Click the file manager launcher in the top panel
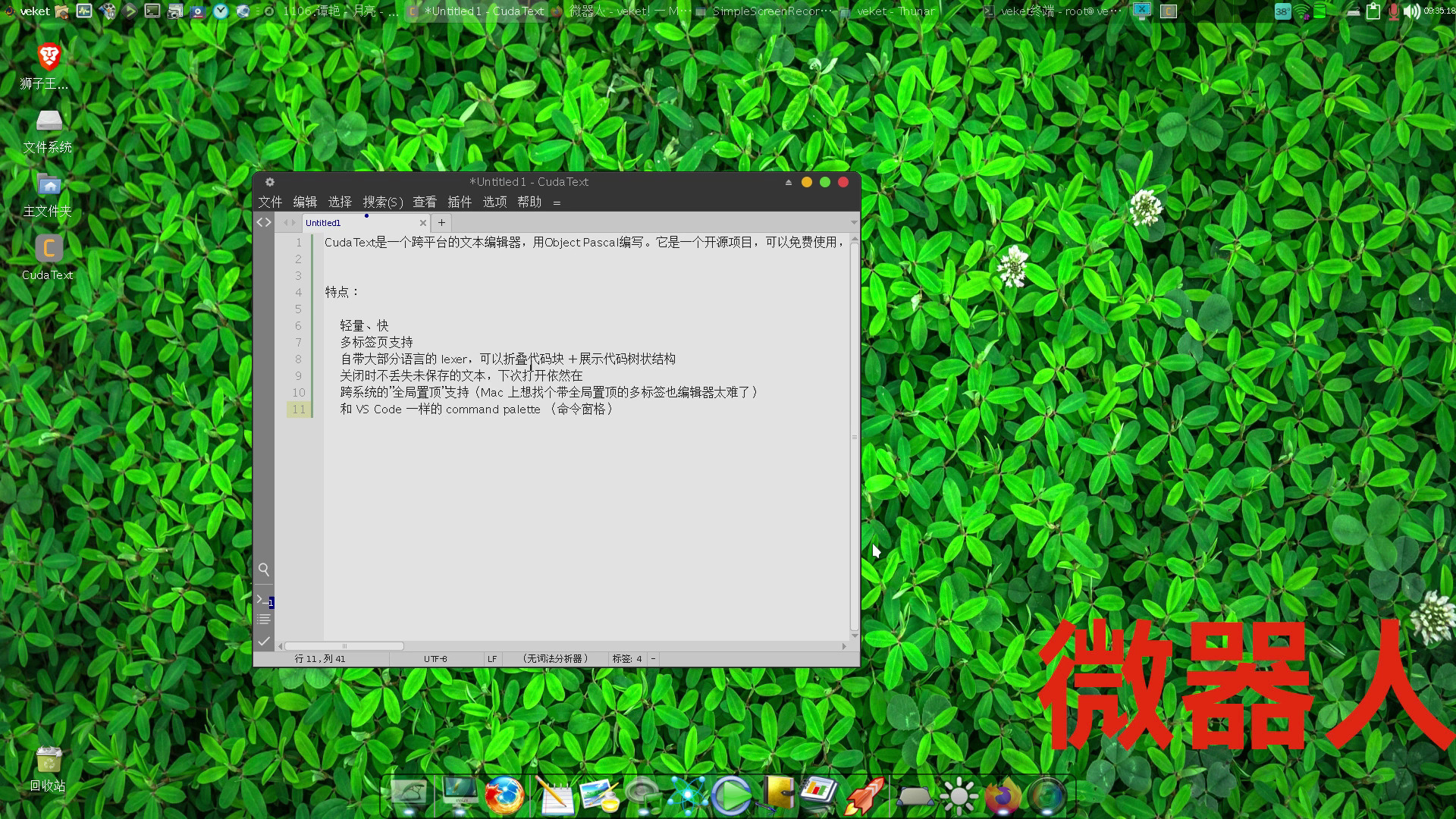Viewport: 1456px width, 819px height. tap(62, 11)
